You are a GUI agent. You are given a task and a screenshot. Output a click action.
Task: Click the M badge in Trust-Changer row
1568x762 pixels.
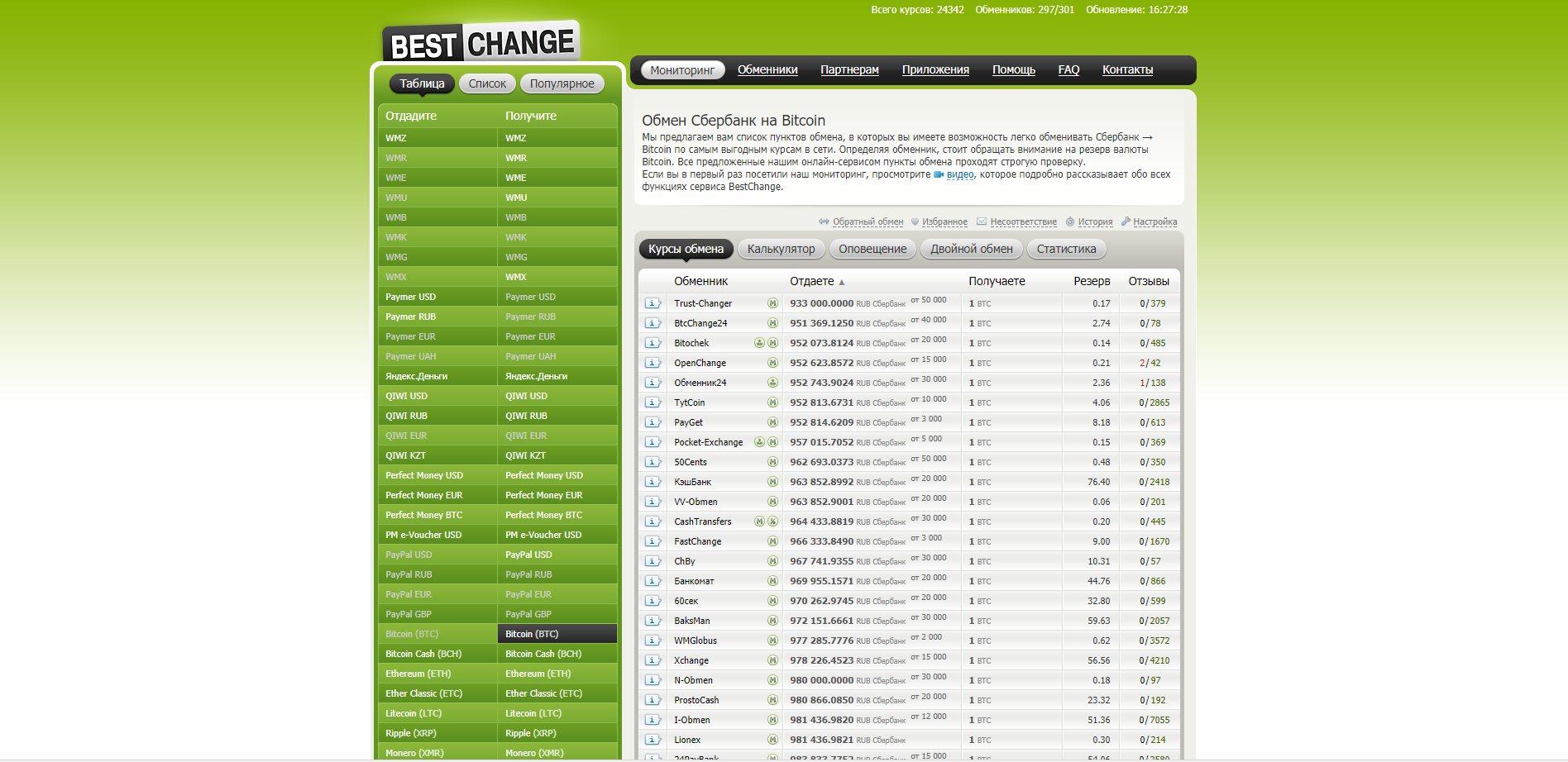tap(772, 303)
